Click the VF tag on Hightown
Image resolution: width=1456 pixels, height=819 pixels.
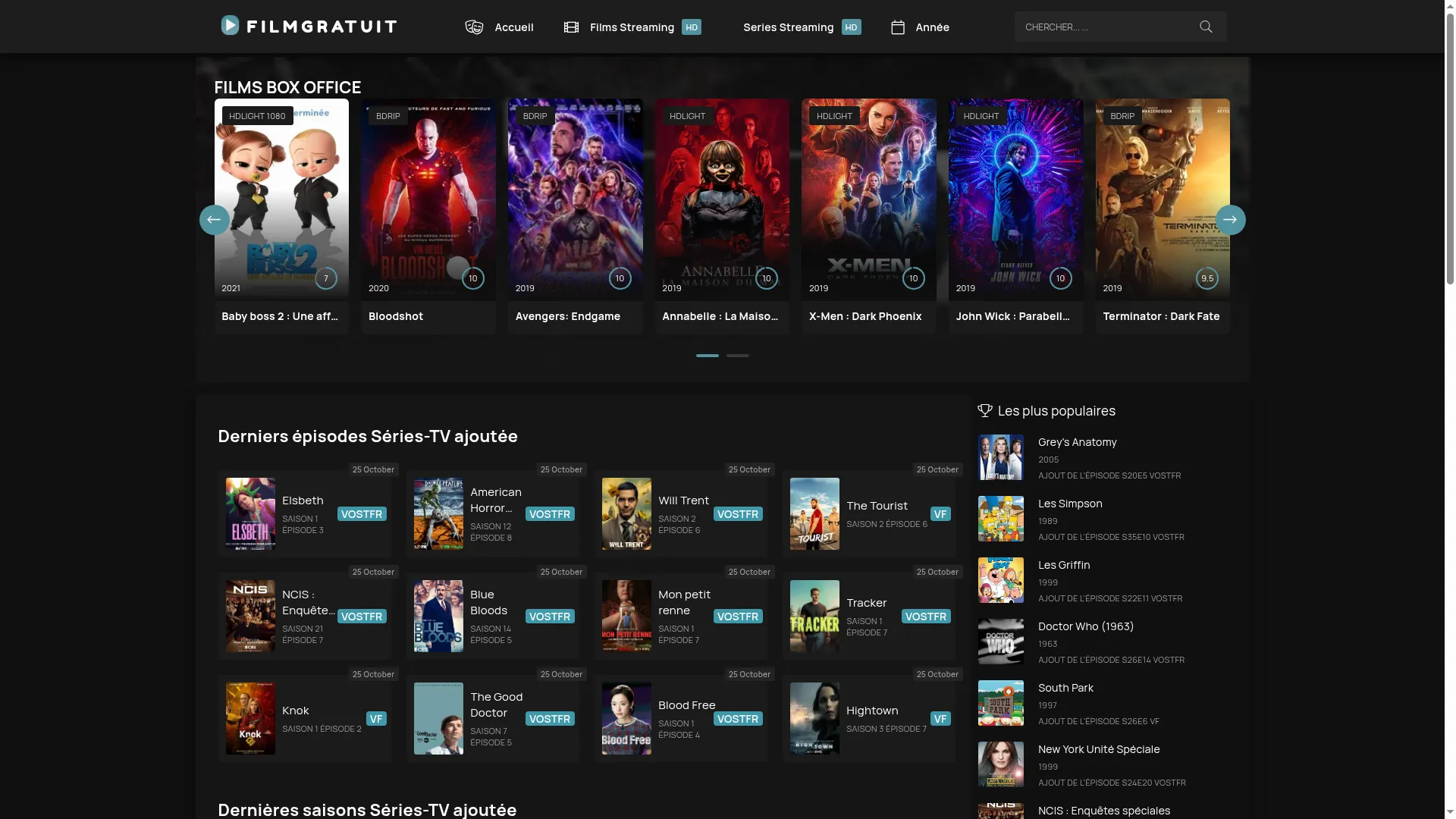[940, 719]
